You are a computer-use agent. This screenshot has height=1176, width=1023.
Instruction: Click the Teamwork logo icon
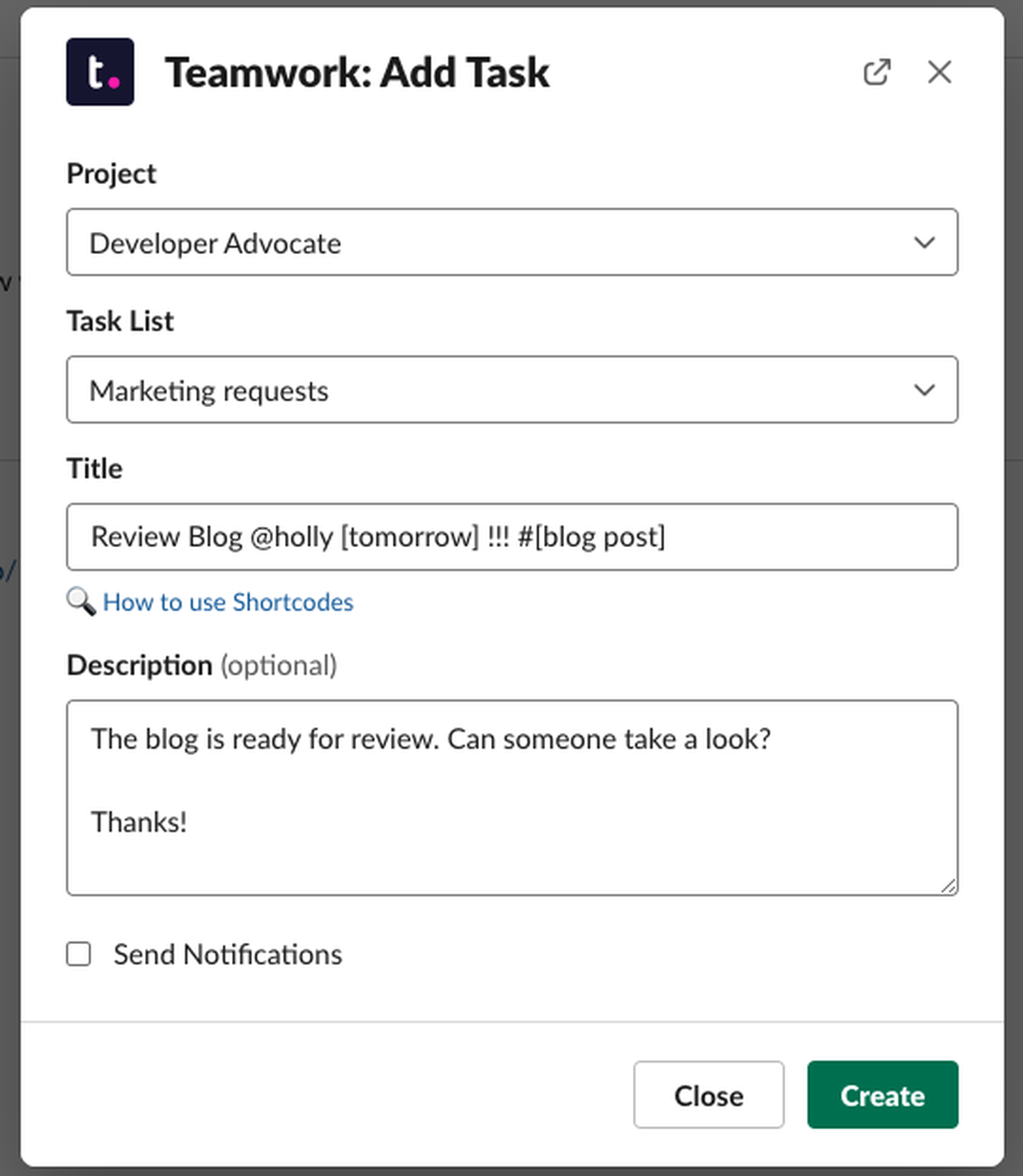point(100,72)
